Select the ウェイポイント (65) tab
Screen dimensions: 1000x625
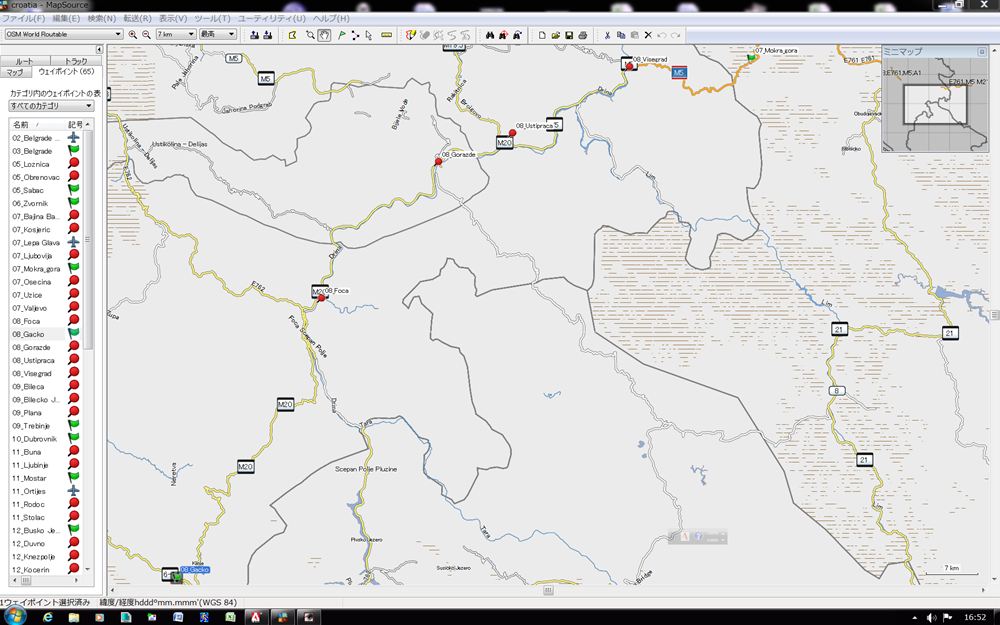point(66,71)
